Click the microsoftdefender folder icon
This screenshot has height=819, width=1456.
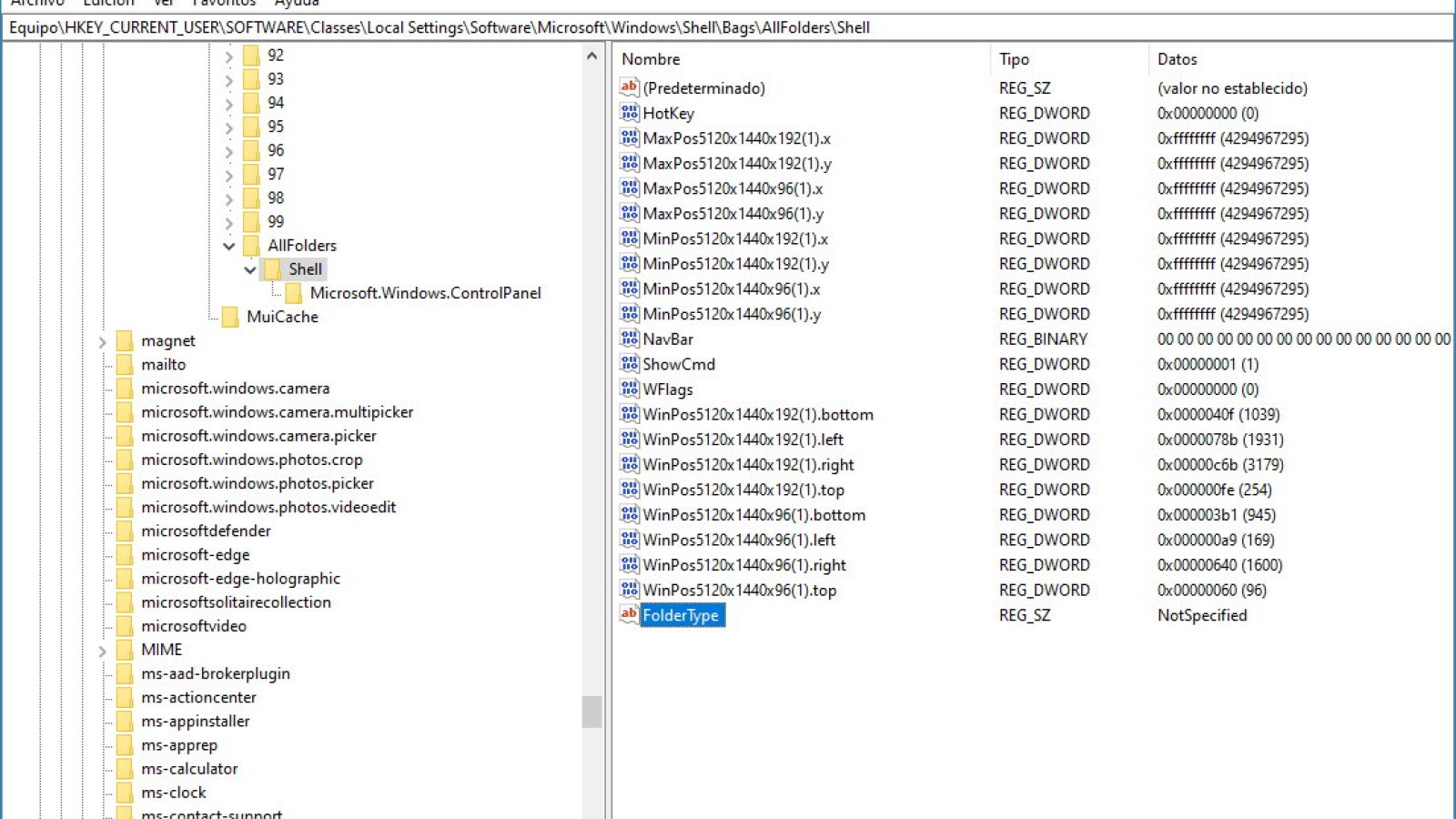(x=125, y=531)
